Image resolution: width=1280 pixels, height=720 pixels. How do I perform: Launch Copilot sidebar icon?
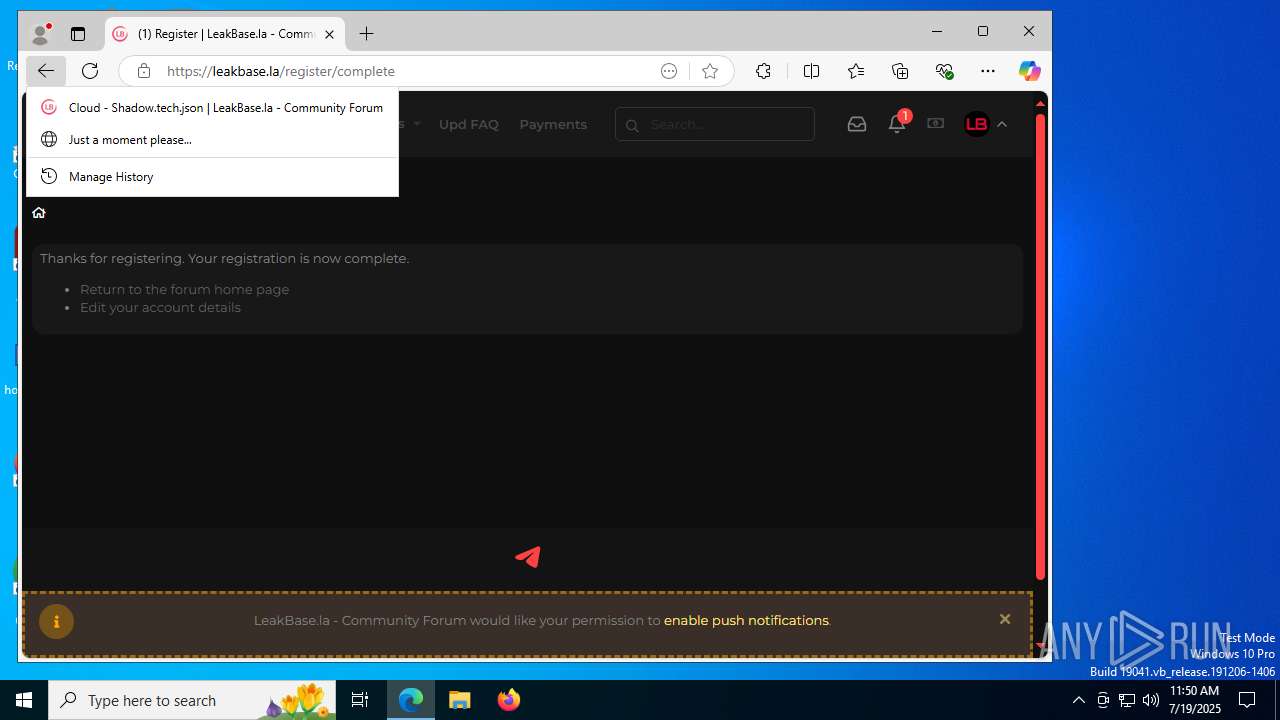[x=1029, y=71]
